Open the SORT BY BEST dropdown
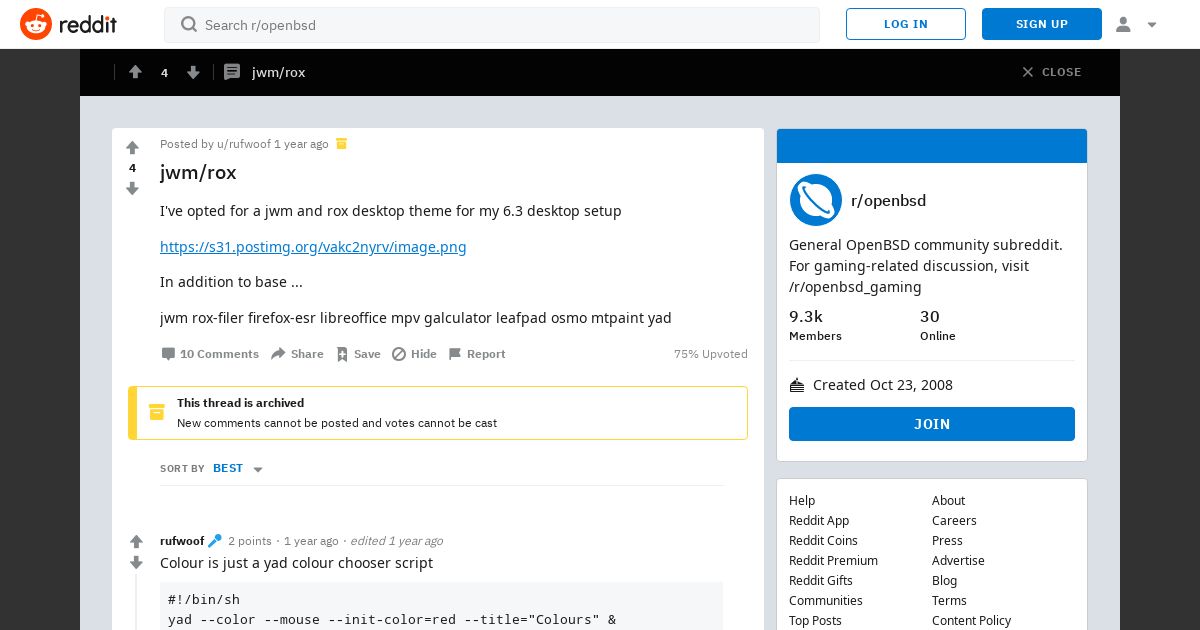1200x630 pixels. [213, 468]
